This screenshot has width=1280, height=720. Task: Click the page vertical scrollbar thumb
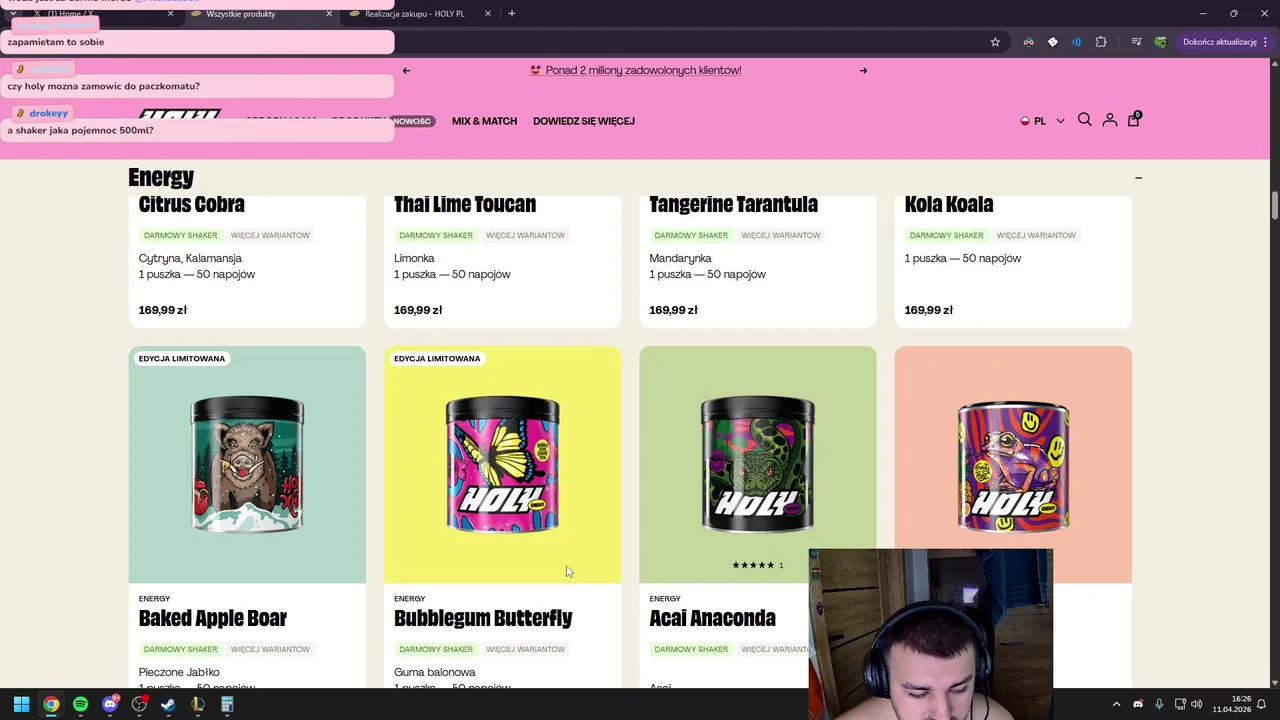point(1275,203)
